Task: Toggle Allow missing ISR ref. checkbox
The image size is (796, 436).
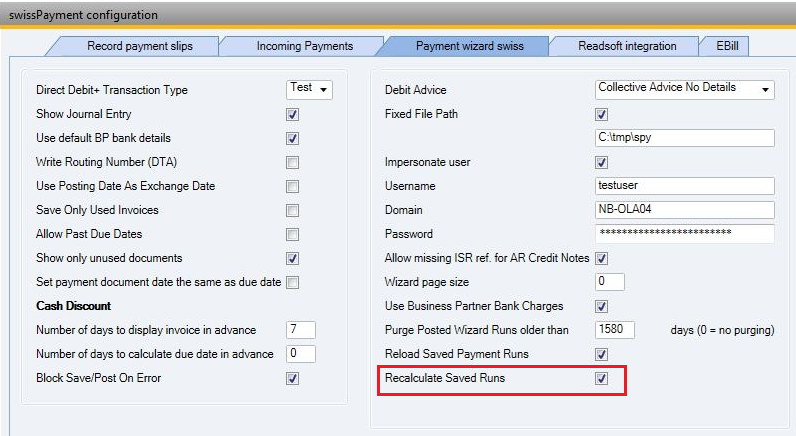Action: 602,258
